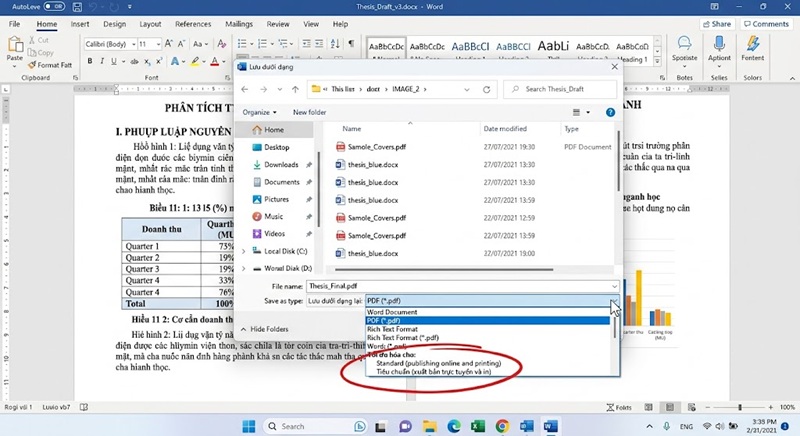Open the address bar history dropdown
This screenshot has height=436, width=800.
[x=467, y=89]
